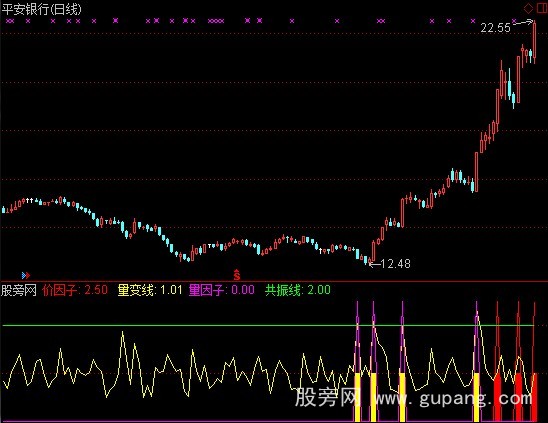The width and height of the screenshot is (548, 423).
Task: Click the 量因子: 0.00 indicator label
Action: pyautogui.click(x=222, y=290)
